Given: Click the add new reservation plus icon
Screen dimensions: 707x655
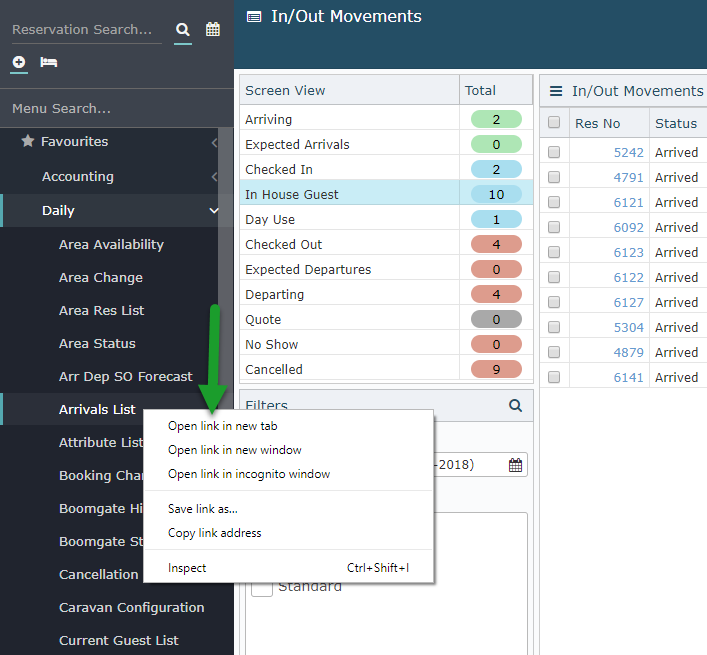Looking at the screenshot, I should coord(19,62).
